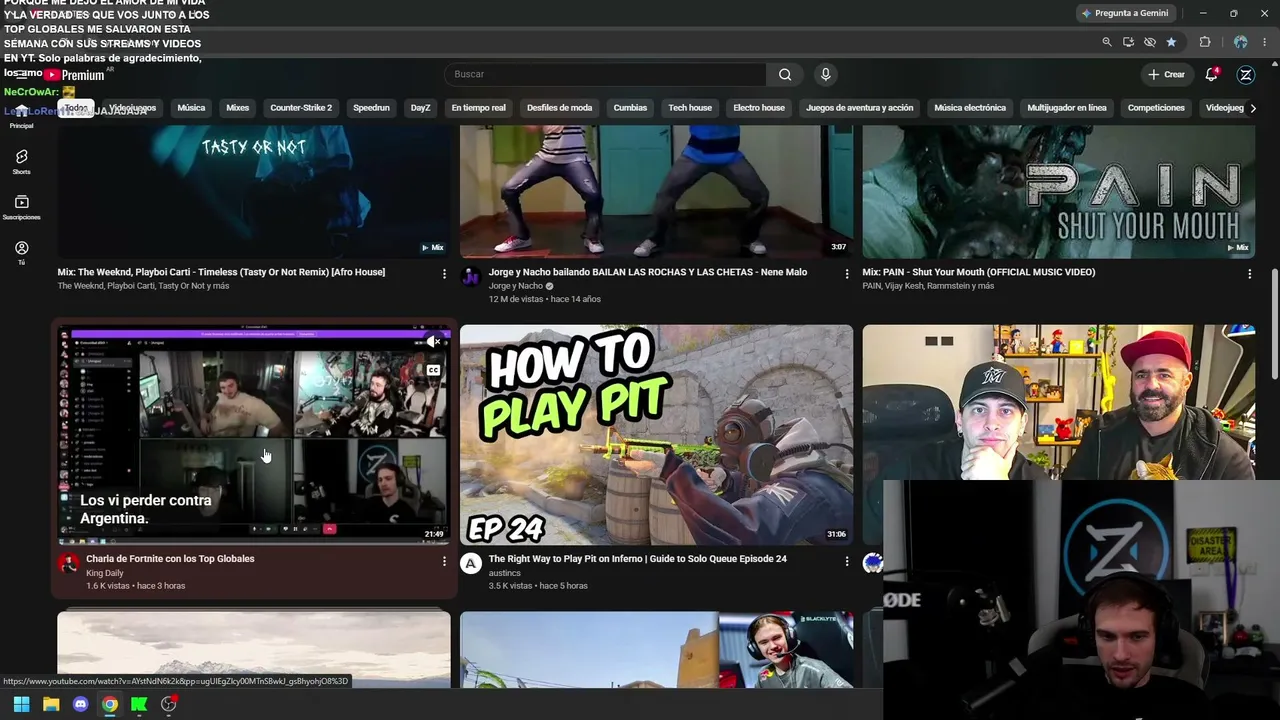Open Jorge y Nacho bailando video title

tap(647, 272)
